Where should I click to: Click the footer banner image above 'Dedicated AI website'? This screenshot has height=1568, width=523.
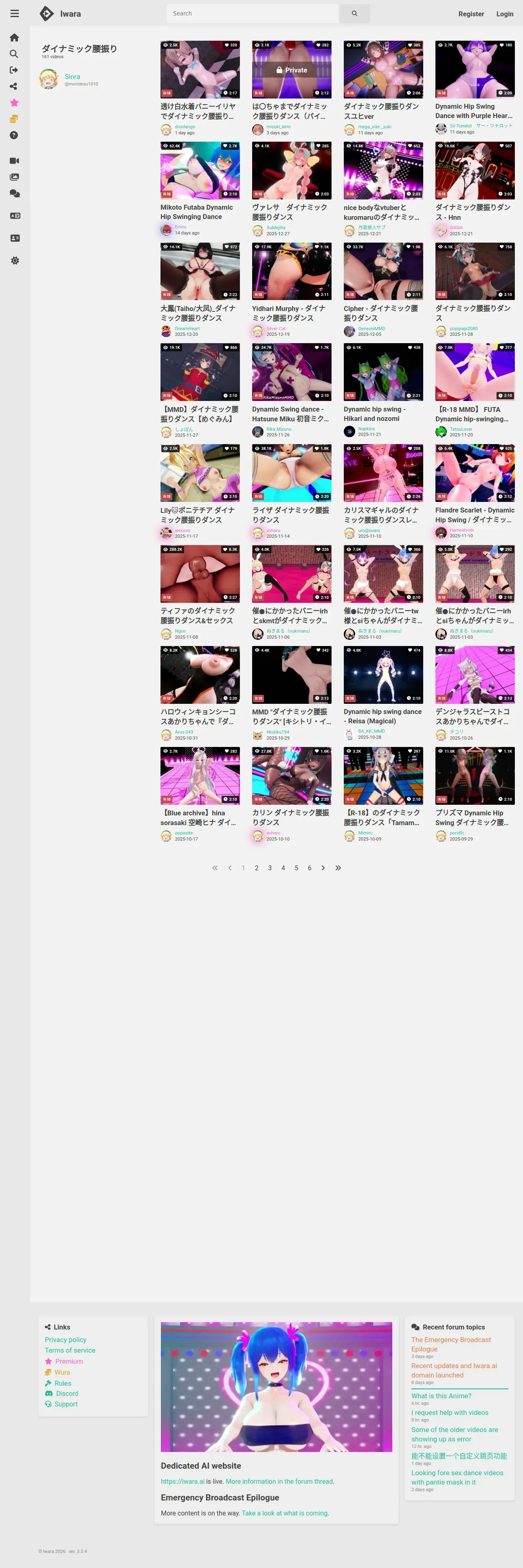[x=277, y=1386]
